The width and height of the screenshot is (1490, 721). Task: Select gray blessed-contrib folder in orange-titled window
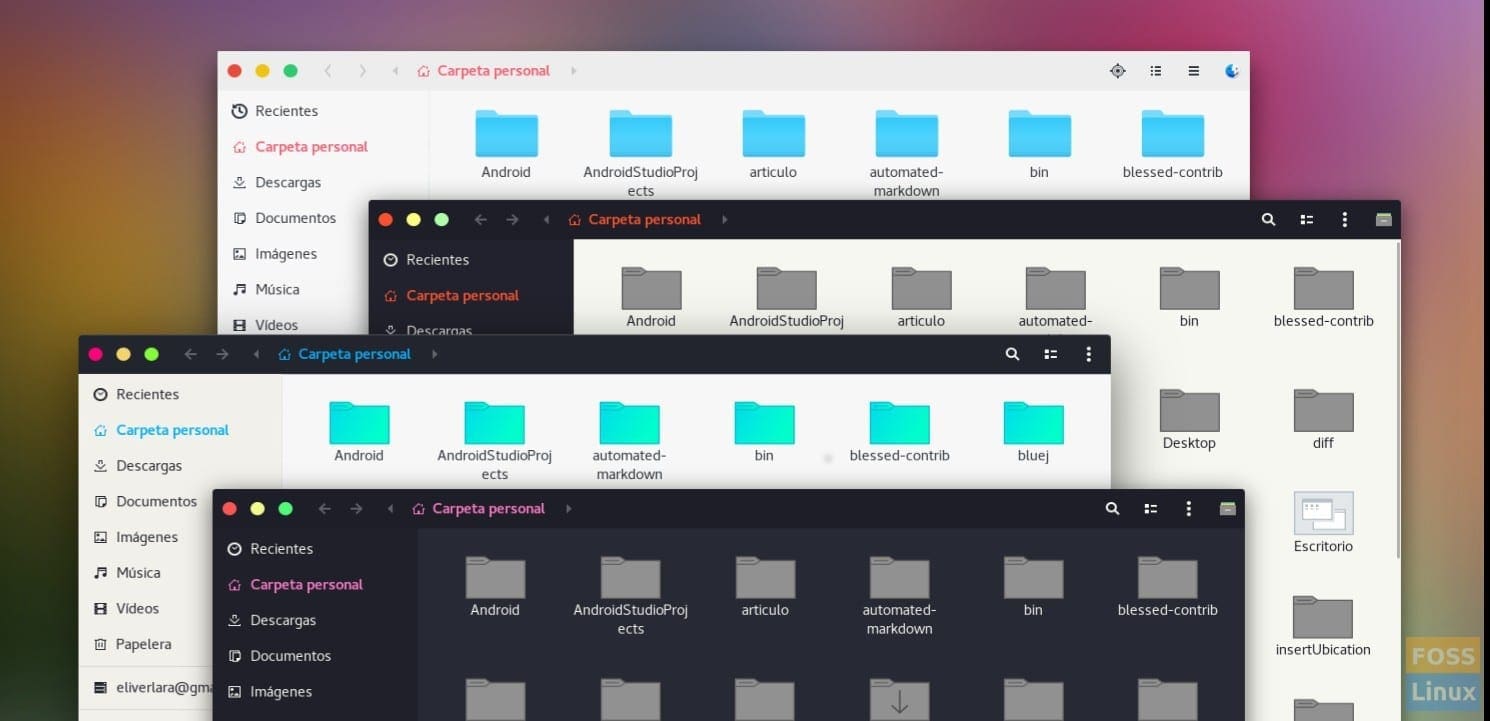(1323, 288)
